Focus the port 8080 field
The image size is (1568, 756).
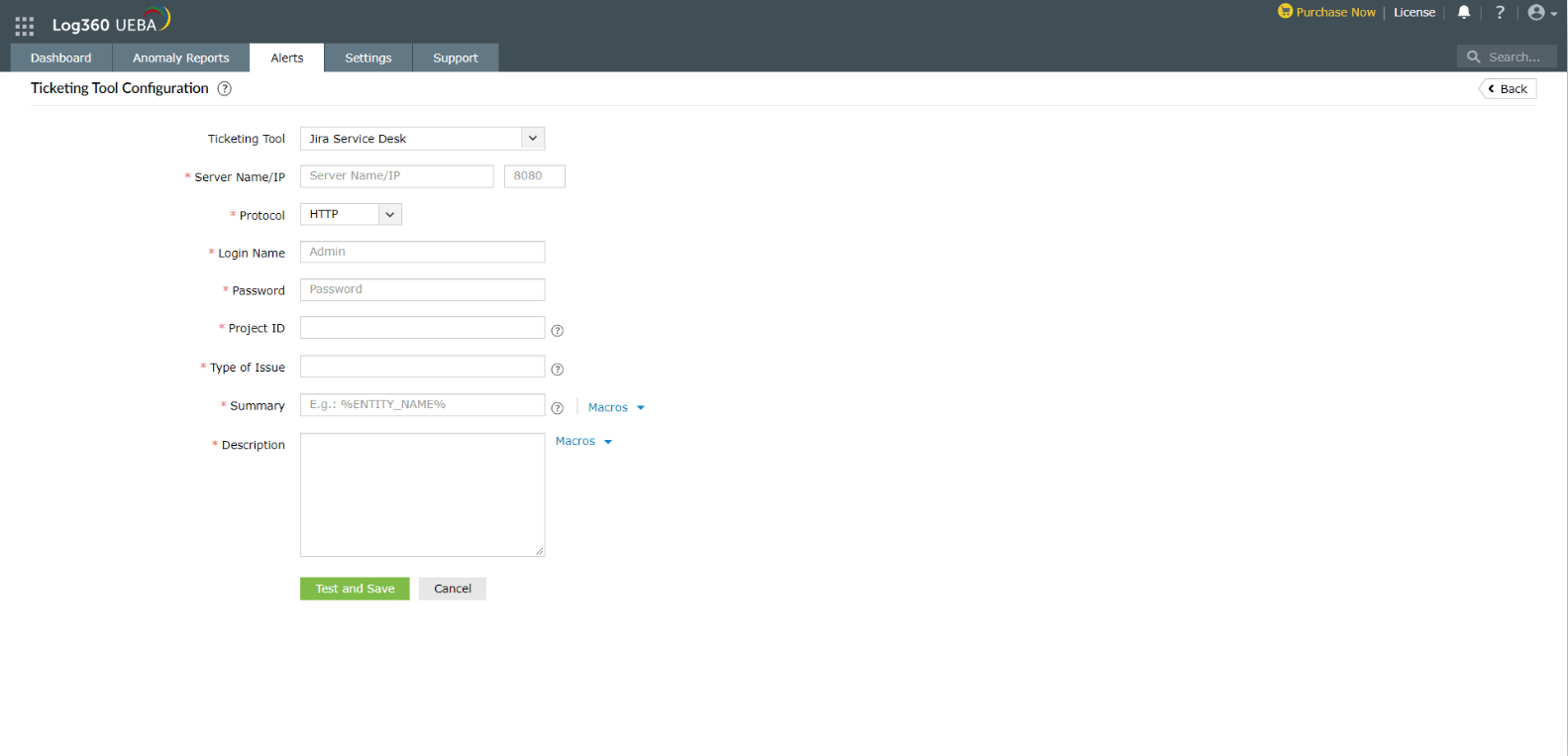(x=535, y=176)
